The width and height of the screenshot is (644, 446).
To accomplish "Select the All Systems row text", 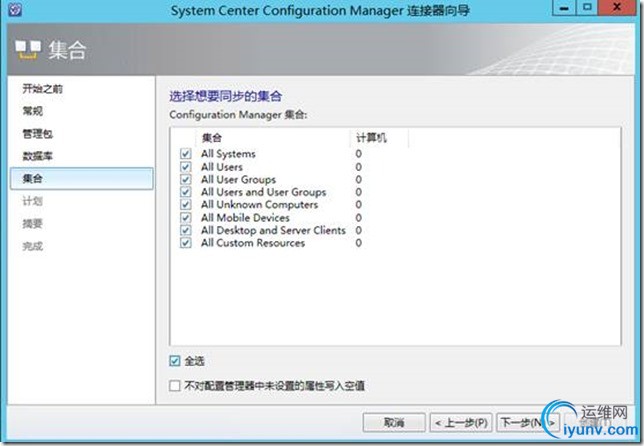I will coord(228,154).
